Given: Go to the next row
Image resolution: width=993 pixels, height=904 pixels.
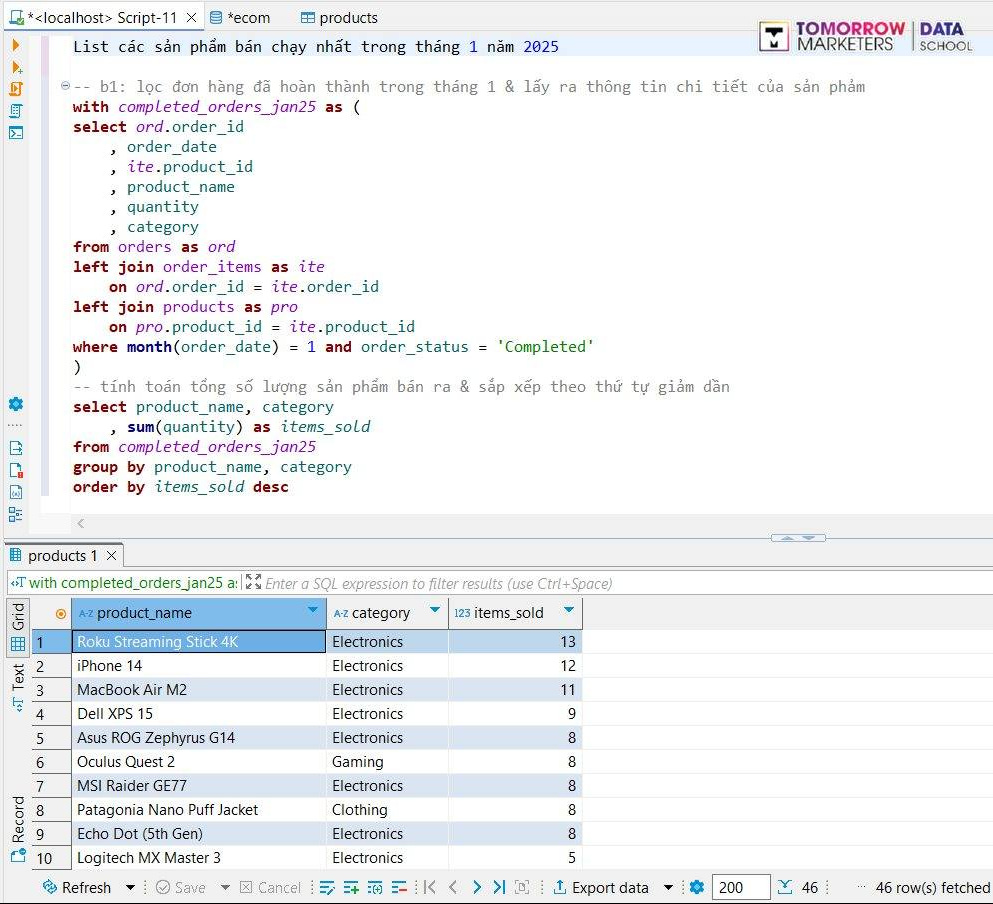Looking at the screenshot, I should click(x=477, y=887).
